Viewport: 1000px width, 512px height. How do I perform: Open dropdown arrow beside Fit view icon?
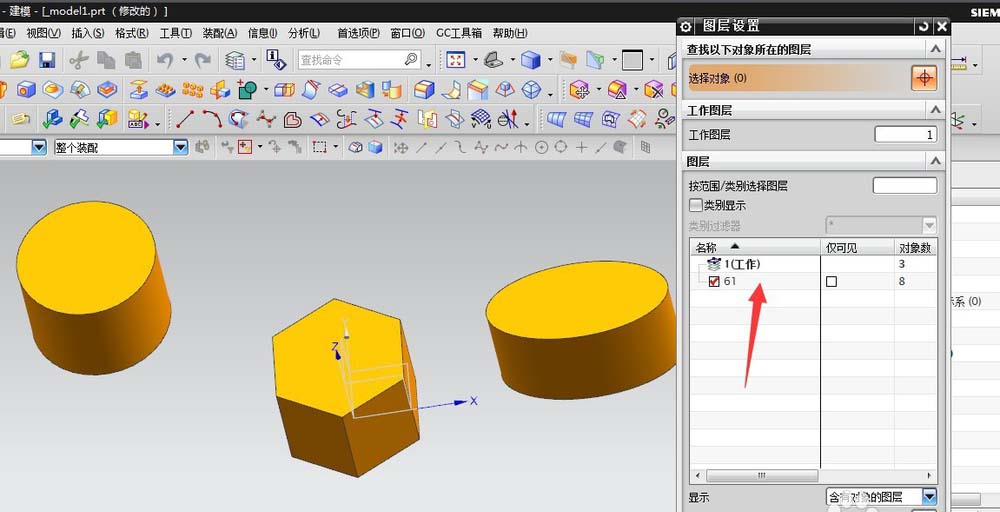pos(474,60)
